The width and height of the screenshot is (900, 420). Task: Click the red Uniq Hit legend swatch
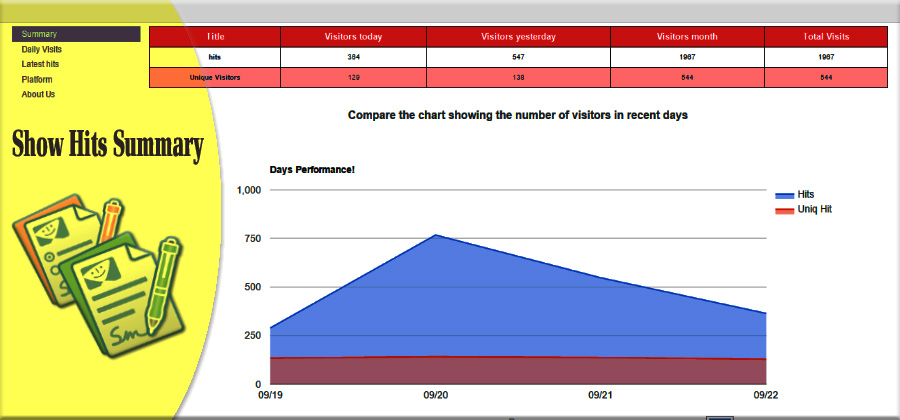click(x=784, y=211)
